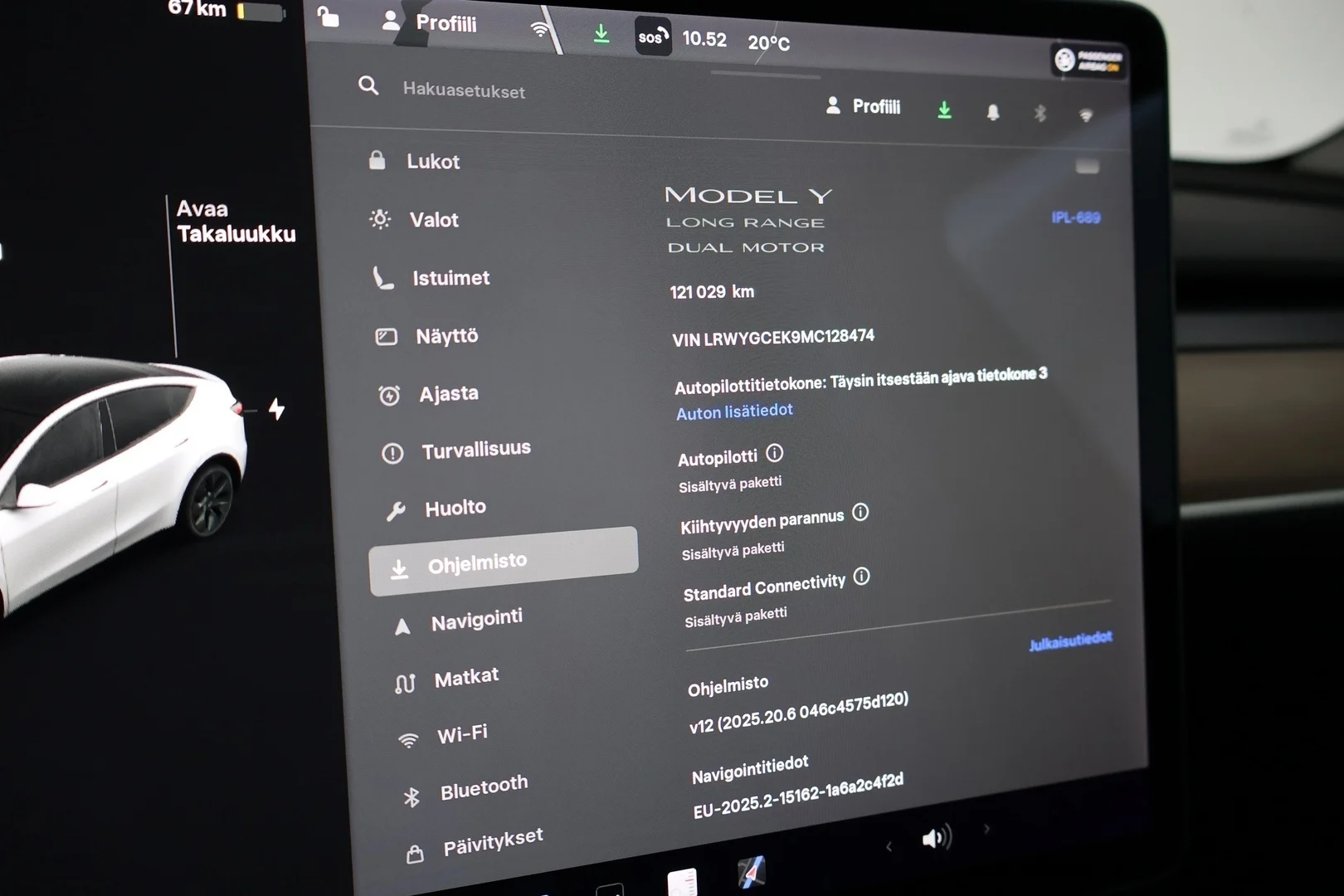The width and height of the screenshot is (1344, 896).
Task: Open the Auton lisätiedot link
Action: (734, 411)
